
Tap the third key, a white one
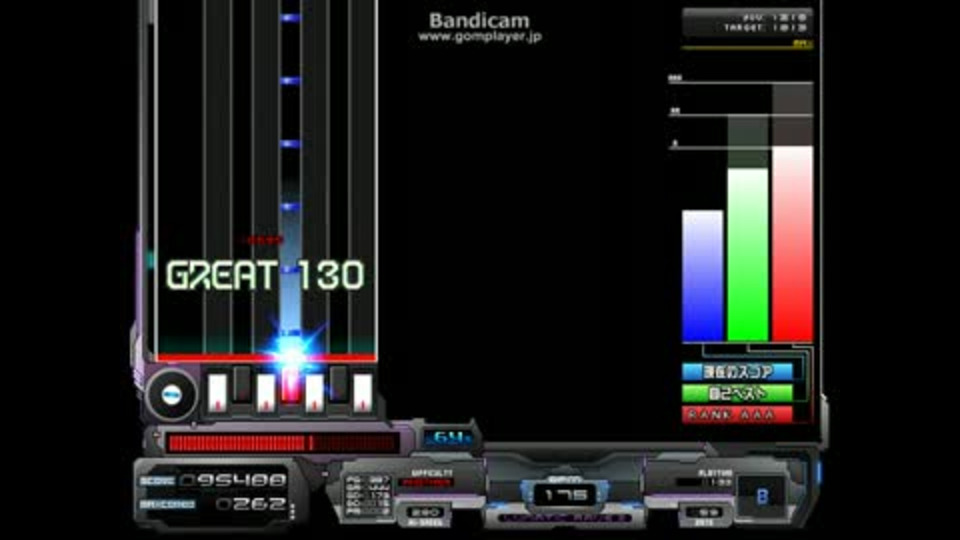click(x=266, y=392)
